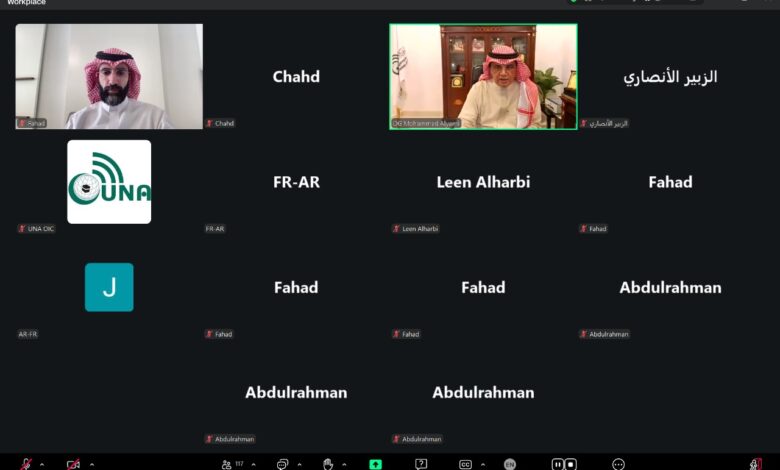Expand the audio options caret
Viewport: 780px width, 470px height.
(42, 465)
